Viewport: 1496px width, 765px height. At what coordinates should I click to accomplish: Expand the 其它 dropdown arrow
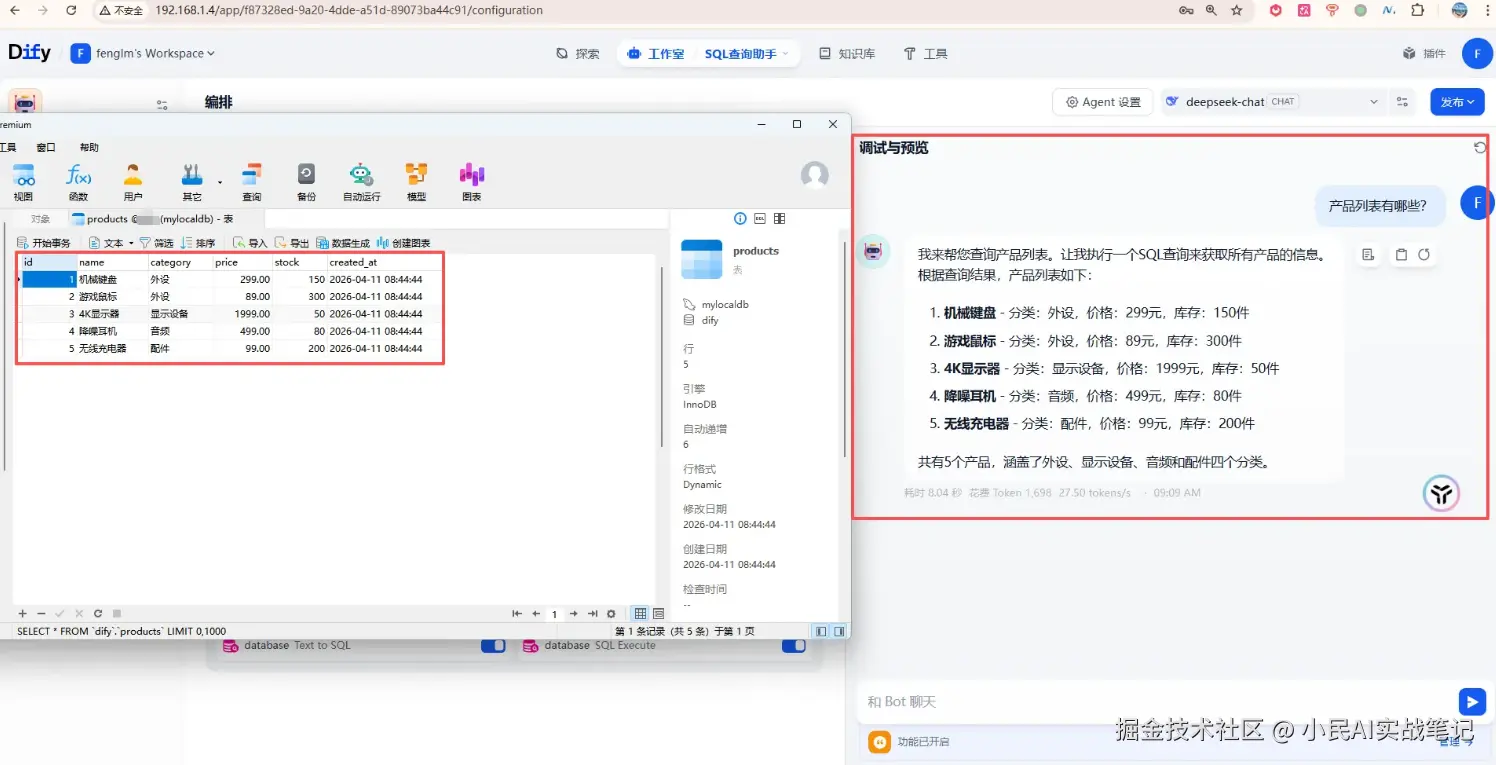[219, 181]
